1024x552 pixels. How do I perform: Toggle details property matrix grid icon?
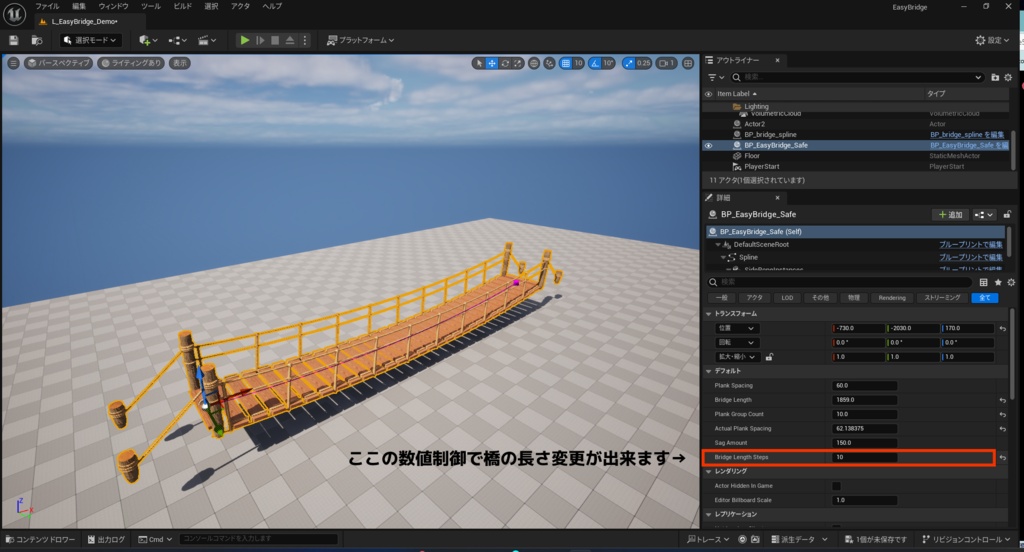[x=984, y=282]
